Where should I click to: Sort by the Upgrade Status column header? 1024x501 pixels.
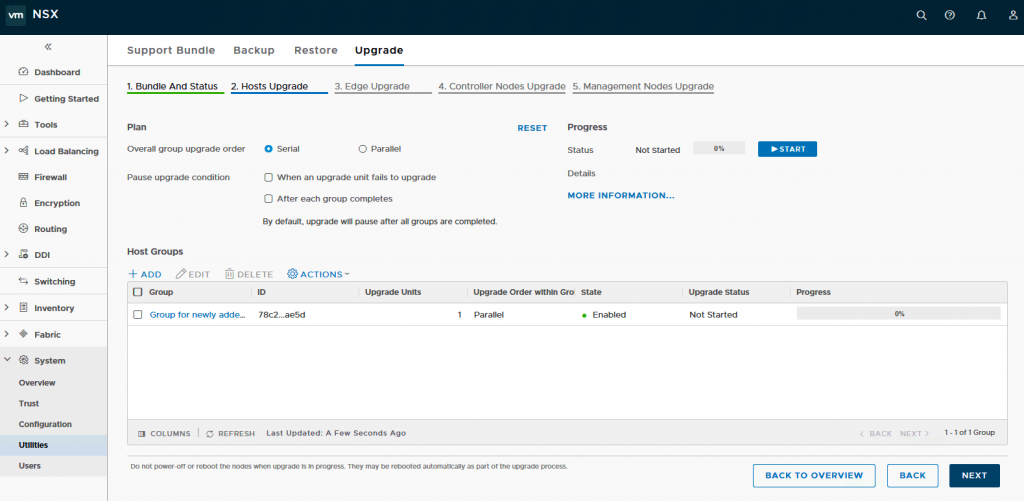[718, 292]
